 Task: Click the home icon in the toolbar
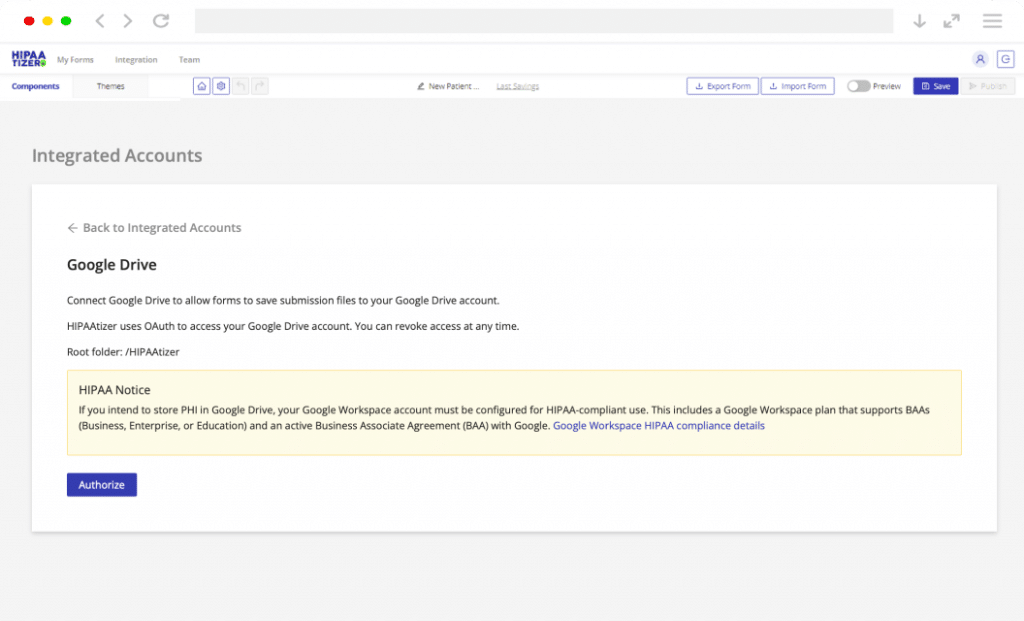pos(202,86)
